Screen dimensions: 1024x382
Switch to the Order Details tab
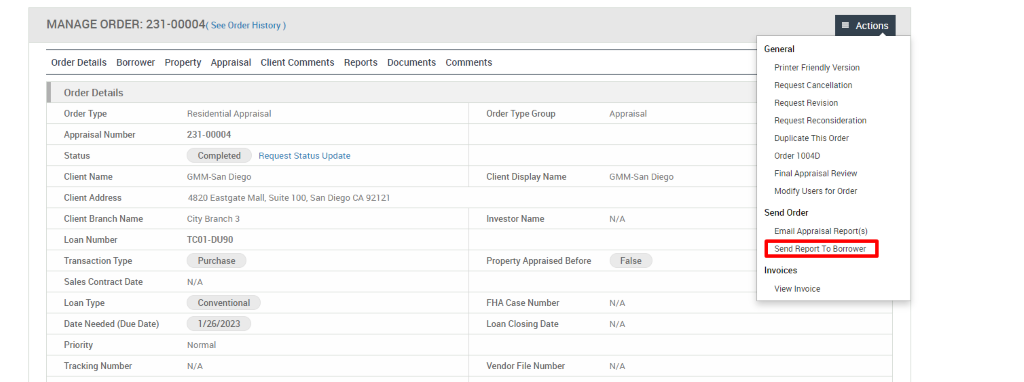[78, 63]
